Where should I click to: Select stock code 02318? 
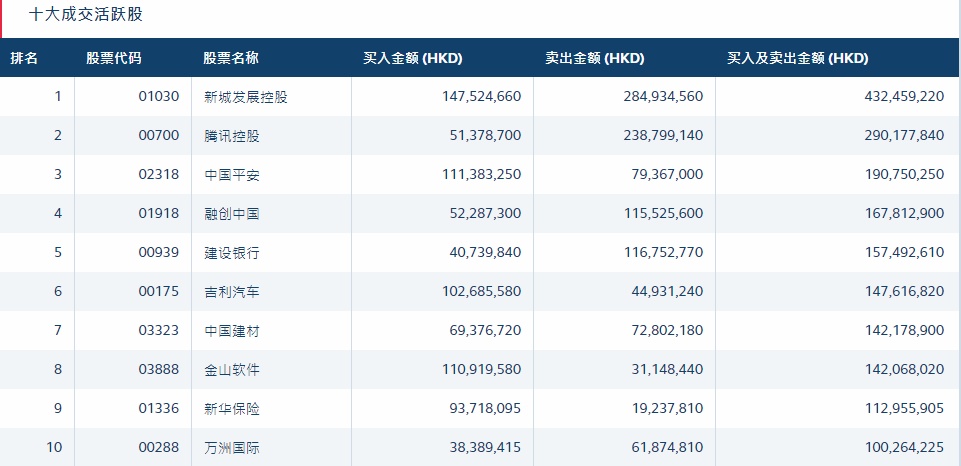[x=159, y=174]
